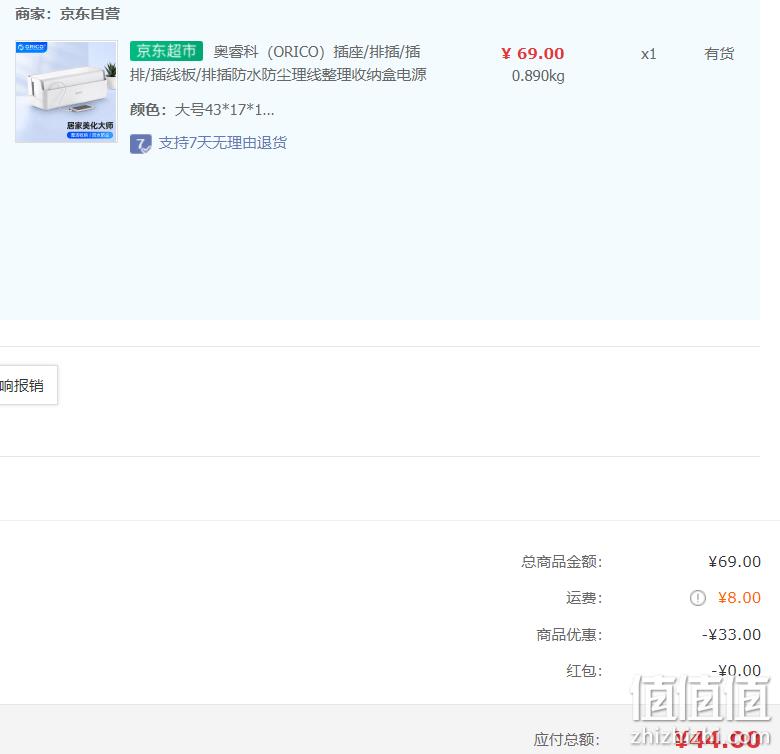780x754 pixels.
Task: Open the ORICO storage box product thumbnail
Action: click(x=67, y=92)
